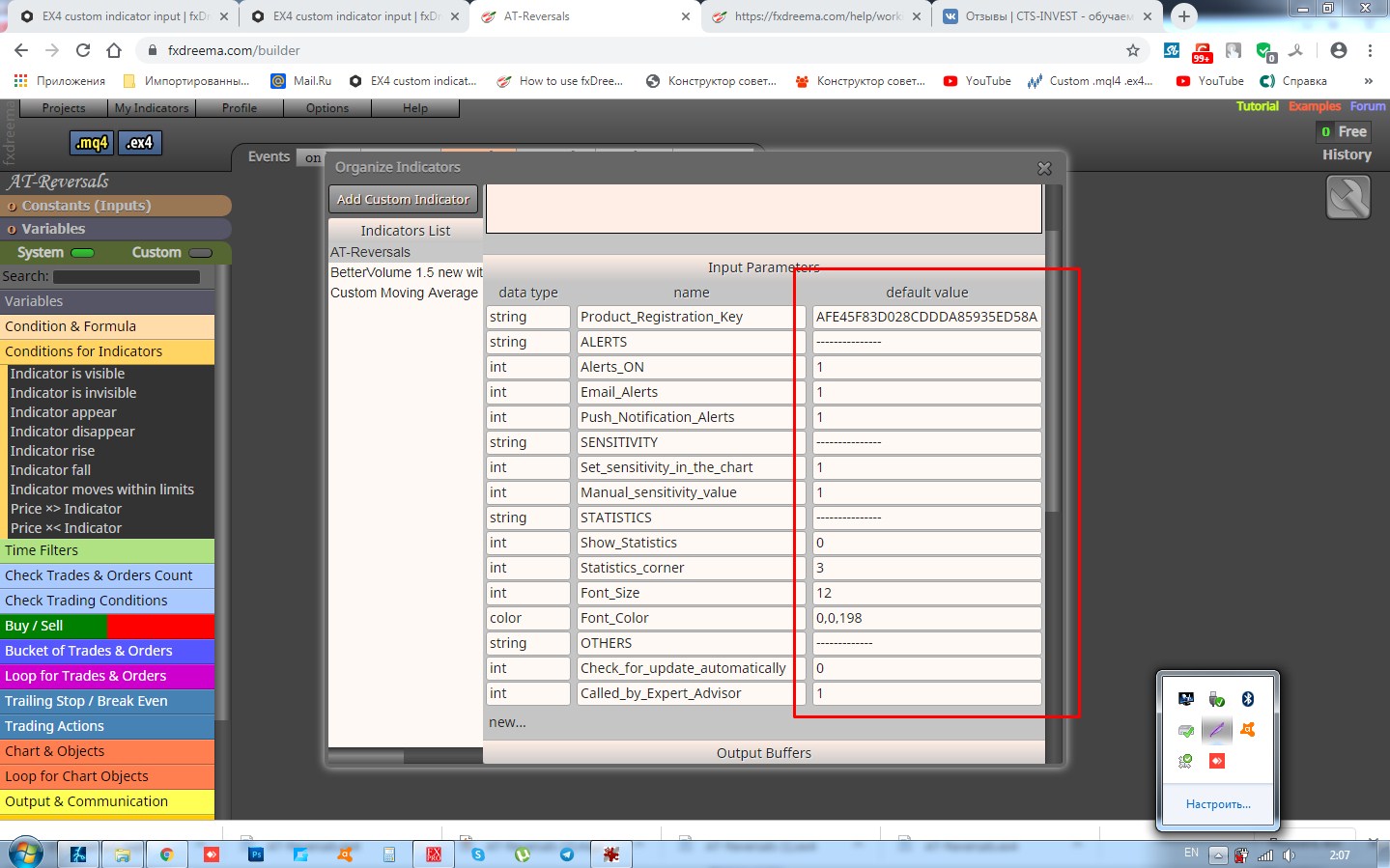1390x868 pixels.
Task: Export the .ex4 compiled file
Action: click(x=140, y=143)
